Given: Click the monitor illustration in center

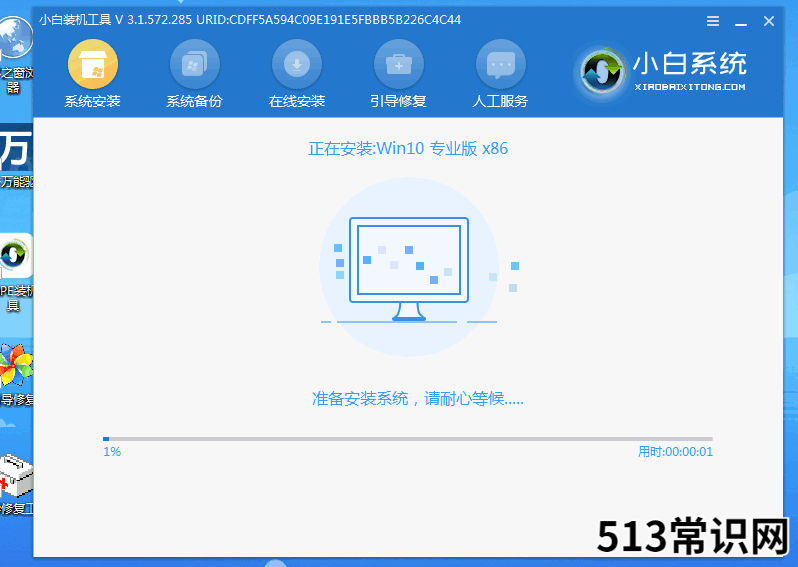Looking at the screenshot, I should [409, 269].
